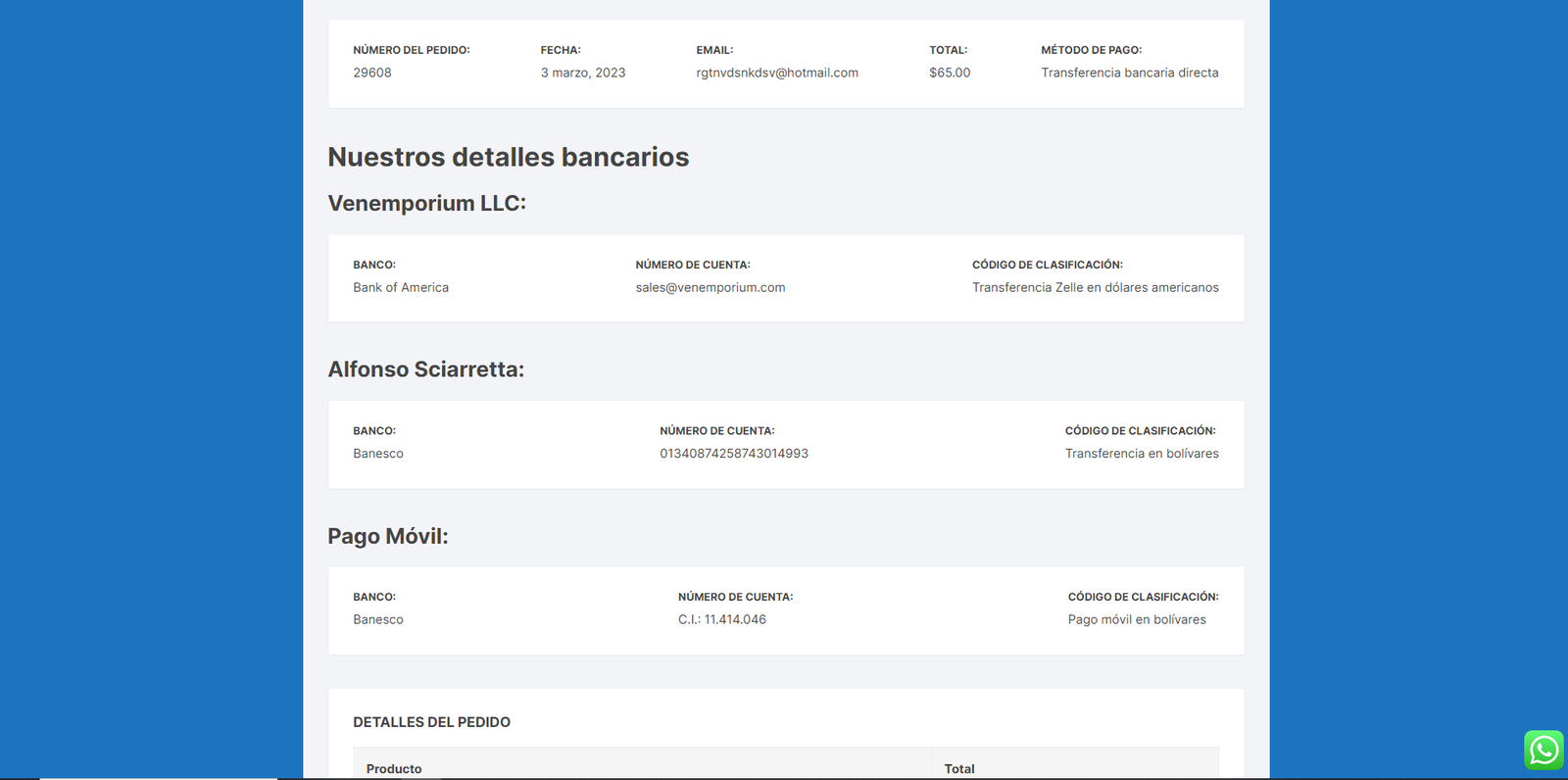This screenshot has height=780, width=1568.
Task: Click the Producto column header
Action: point(394,769)
